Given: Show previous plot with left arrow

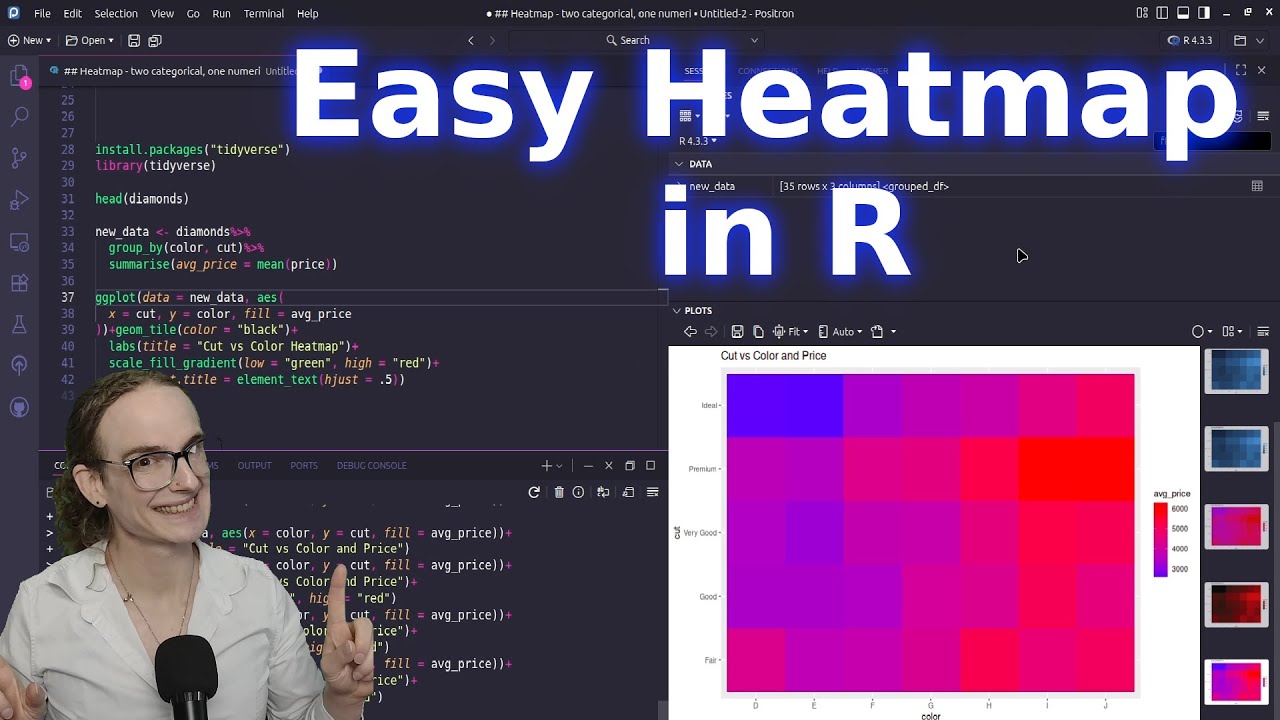Looking at the screenshot, I should tap(690, 331).
